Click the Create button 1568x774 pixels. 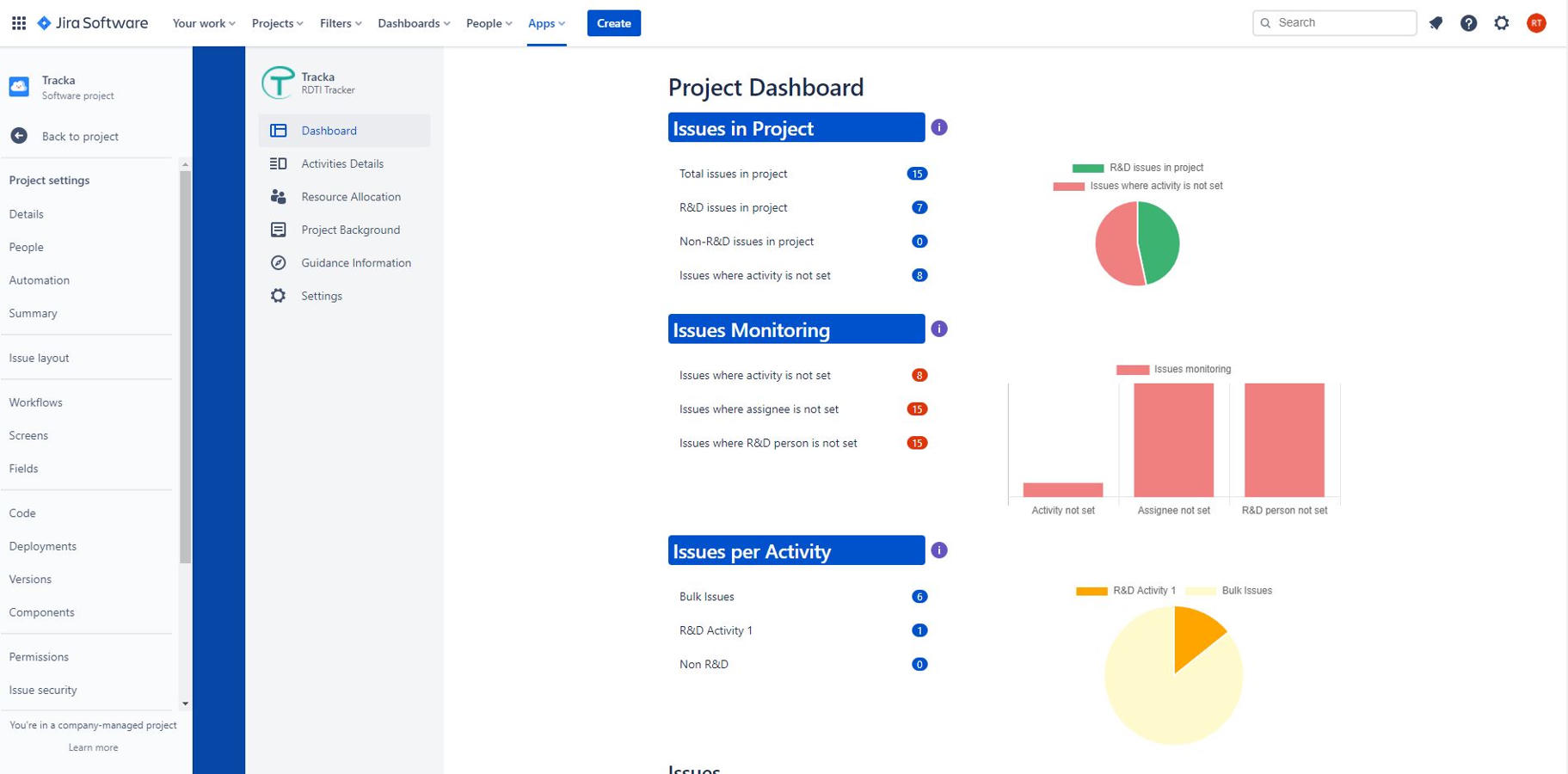(x=613, y=23)
